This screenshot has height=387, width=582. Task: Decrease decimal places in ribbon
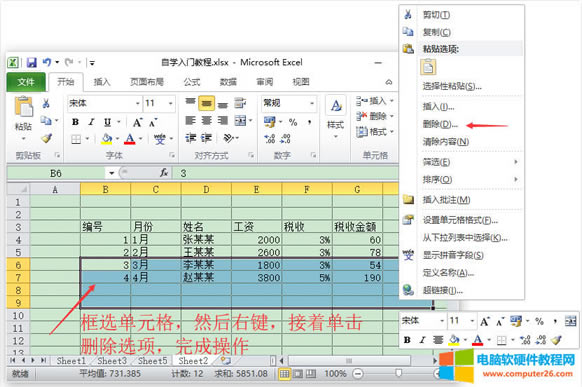(x=285, y=139)
